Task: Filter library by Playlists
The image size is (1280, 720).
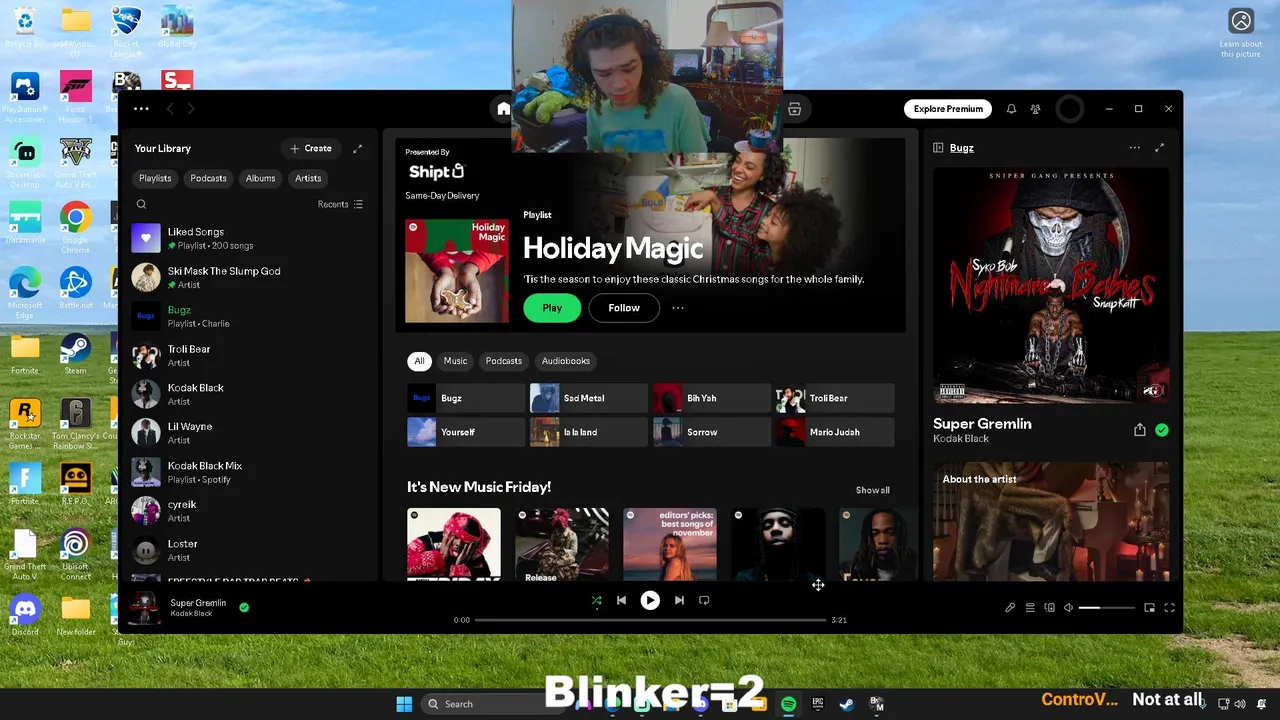Action: (x=155, y=178)
